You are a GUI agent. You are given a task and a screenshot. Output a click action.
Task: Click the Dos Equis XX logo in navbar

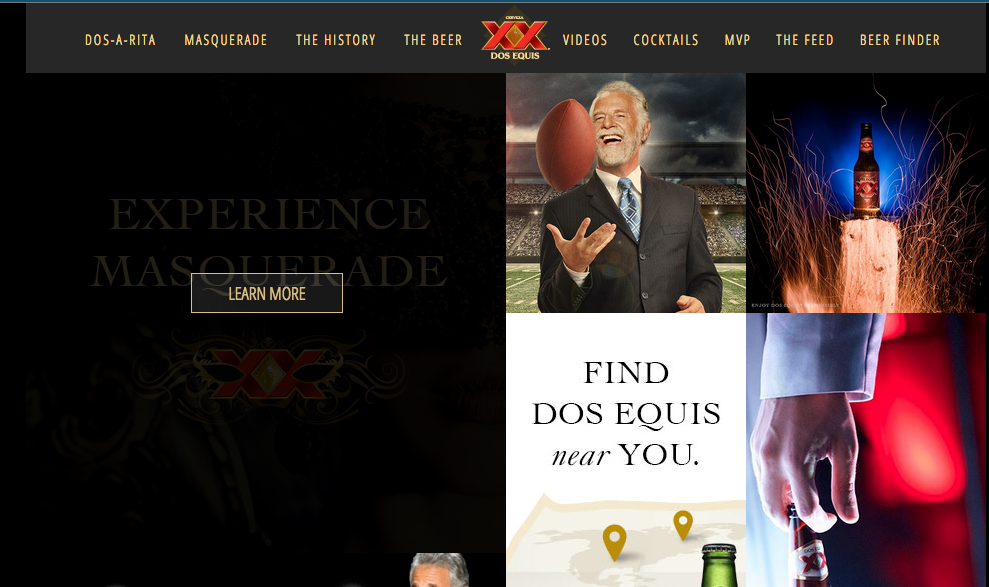(514, 38)
